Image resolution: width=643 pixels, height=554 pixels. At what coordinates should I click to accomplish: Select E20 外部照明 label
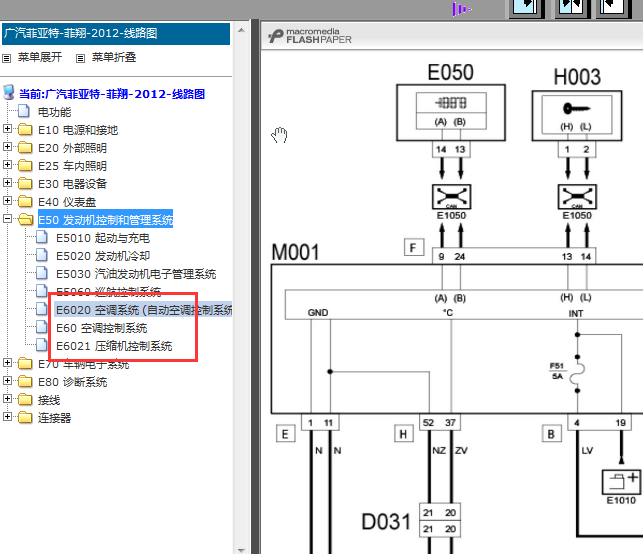(x=72, y=148)
